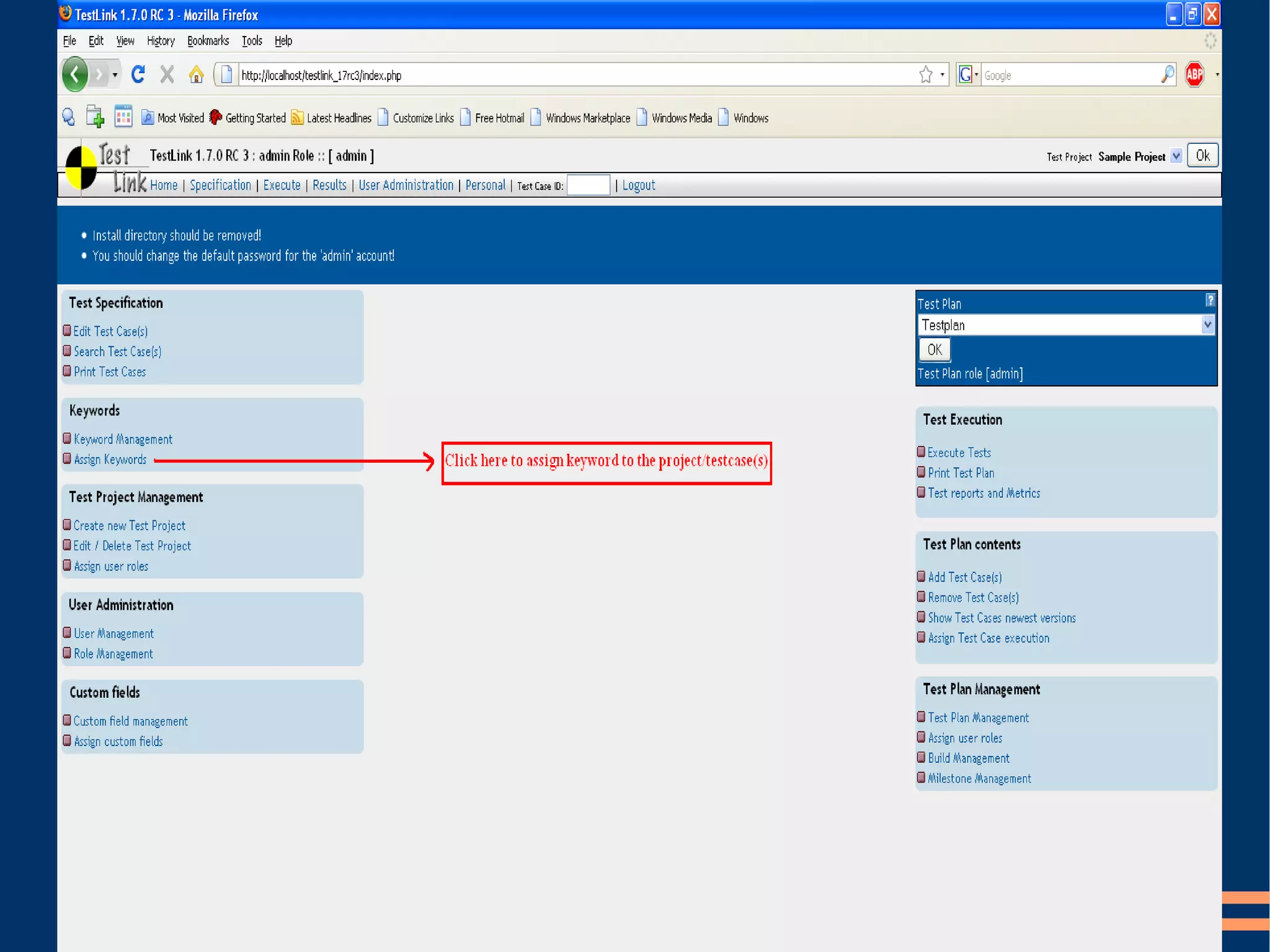Screen dimensions: 1270x952
Task: Open Search Test Case(s) link
Action: click(117, 352)
